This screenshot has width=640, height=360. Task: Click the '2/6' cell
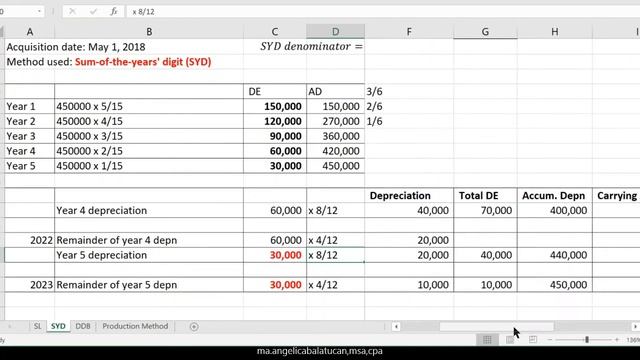point(409,107)
